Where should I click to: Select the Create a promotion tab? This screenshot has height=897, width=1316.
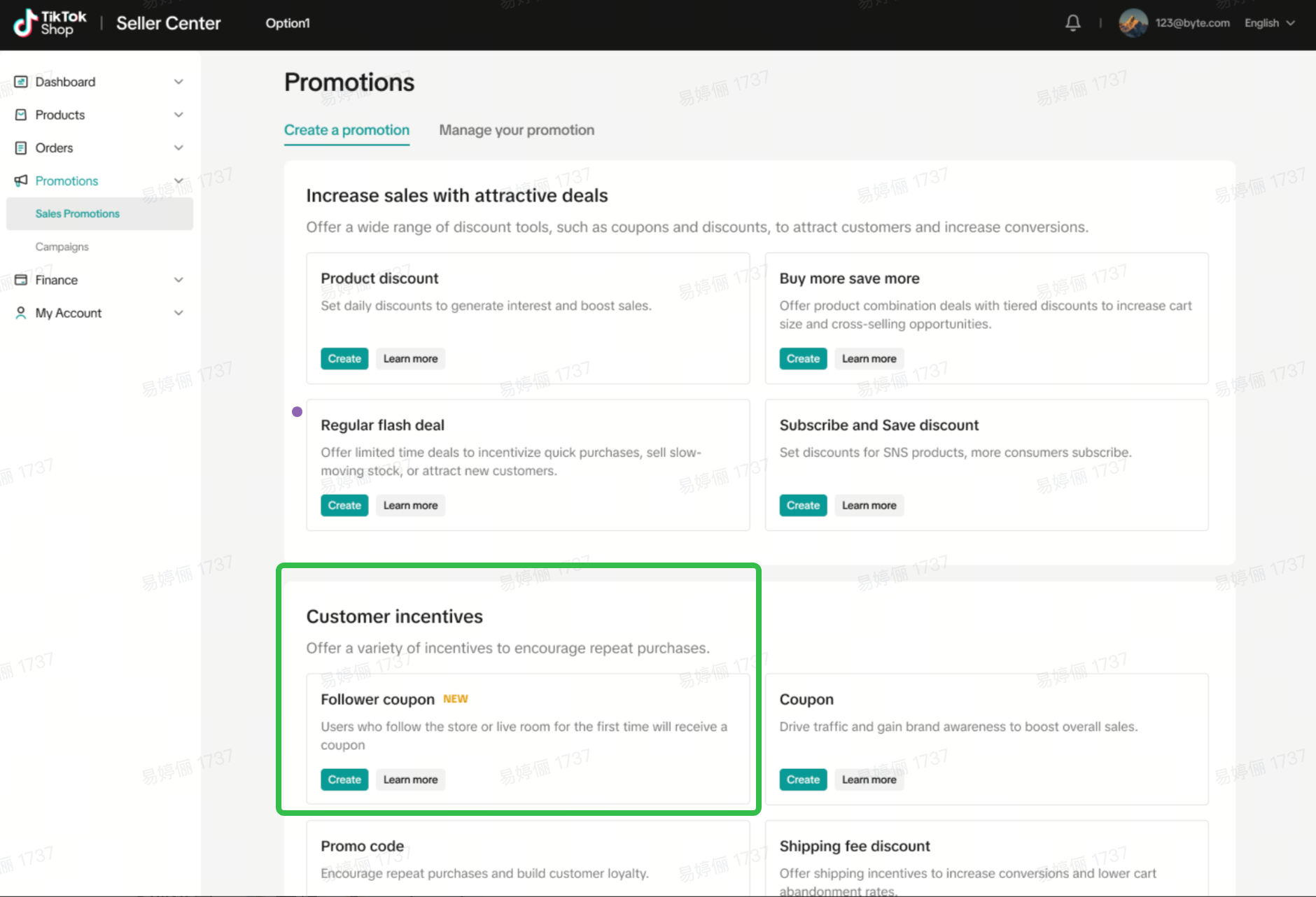(x=346, y=130)
